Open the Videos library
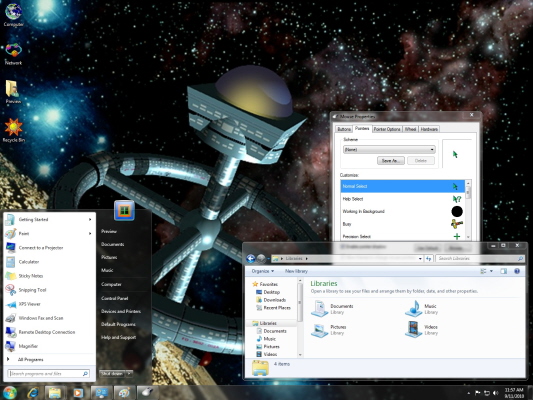 (x=422, y=330)
